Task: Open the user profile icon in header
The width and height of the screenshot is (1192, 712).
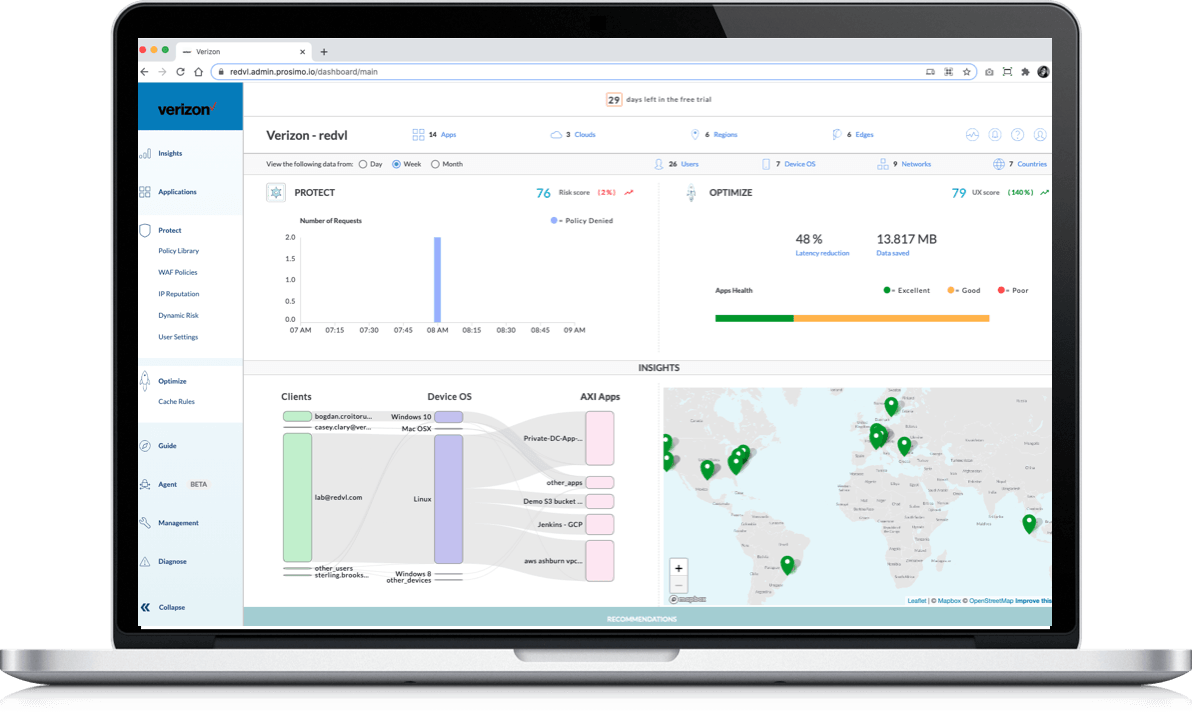Action: click(x=1040, y=134)
